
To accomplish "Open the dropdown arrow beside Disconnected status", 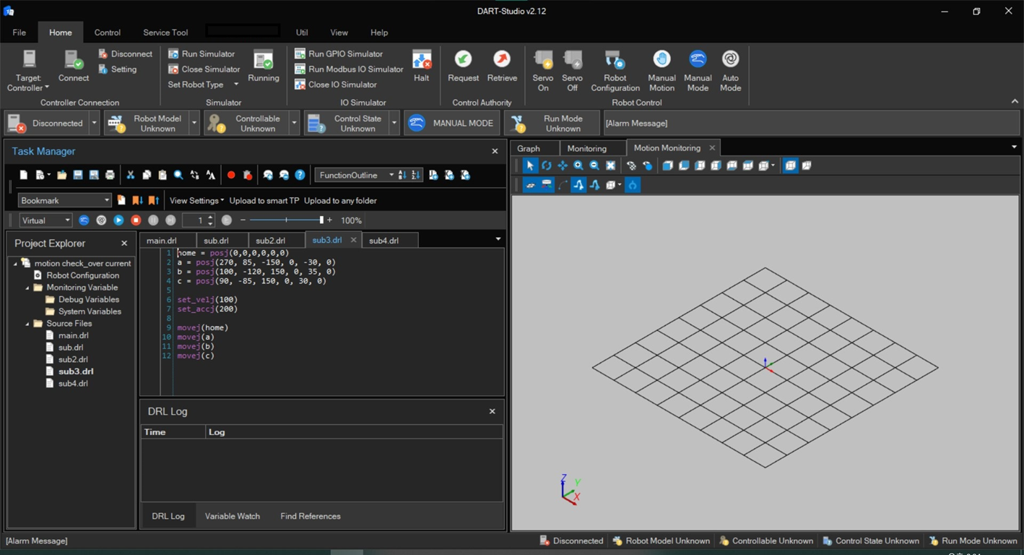I will 94,123.
